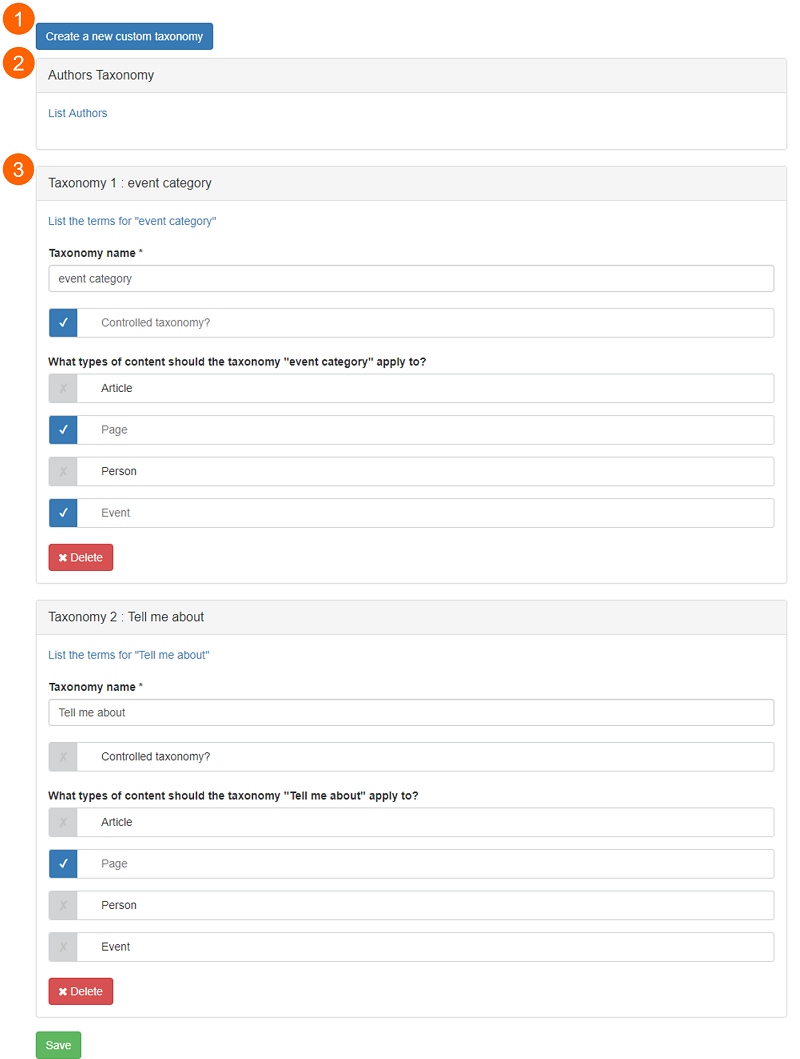This screenshot has width=800, height=1059.
Task: Enable Controlled taxonomy for Tell me about
Action: tap(63, 756)
